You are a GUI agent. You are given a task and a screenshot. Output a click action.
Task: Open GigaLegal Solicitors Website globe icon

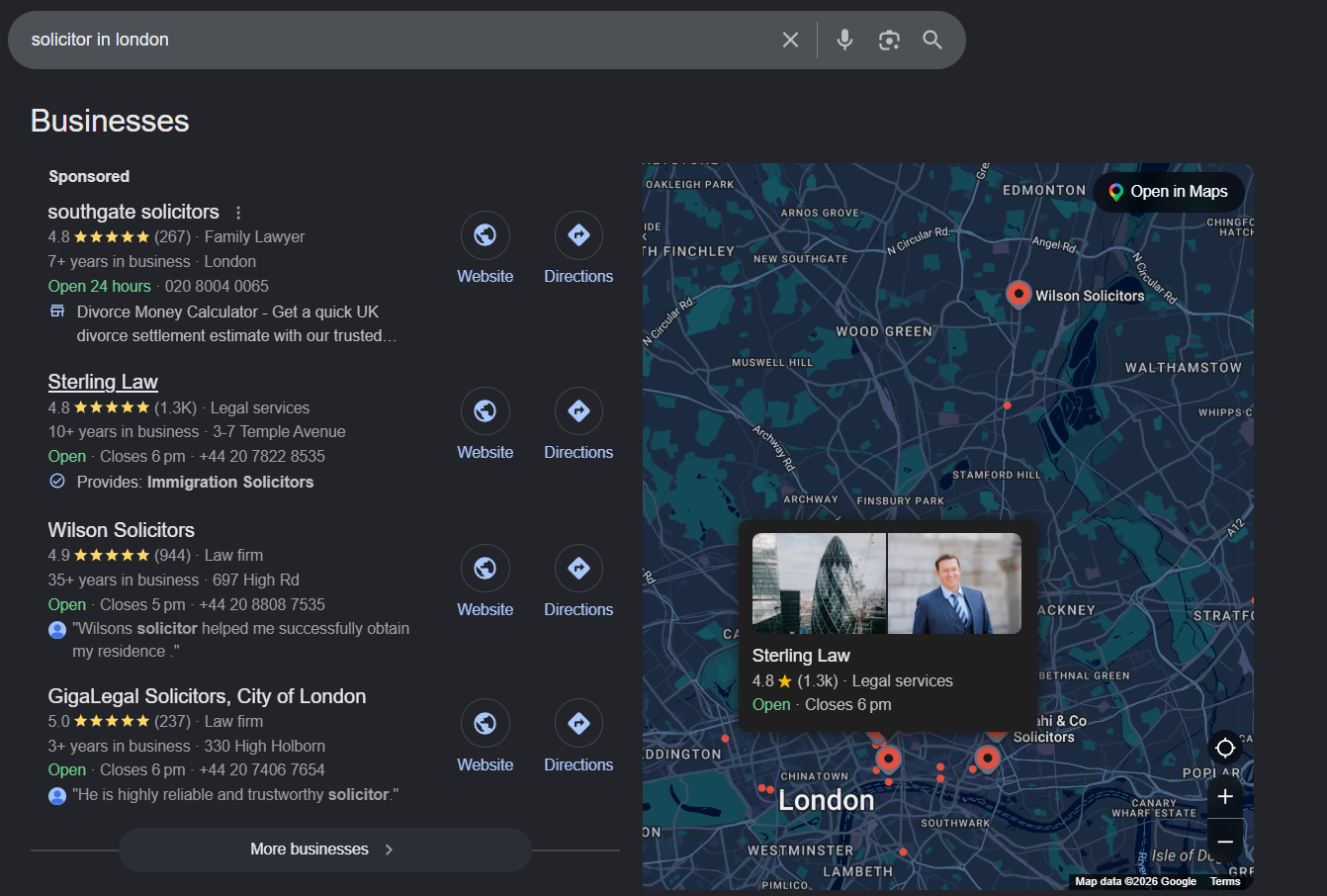(x=485, y=724)
